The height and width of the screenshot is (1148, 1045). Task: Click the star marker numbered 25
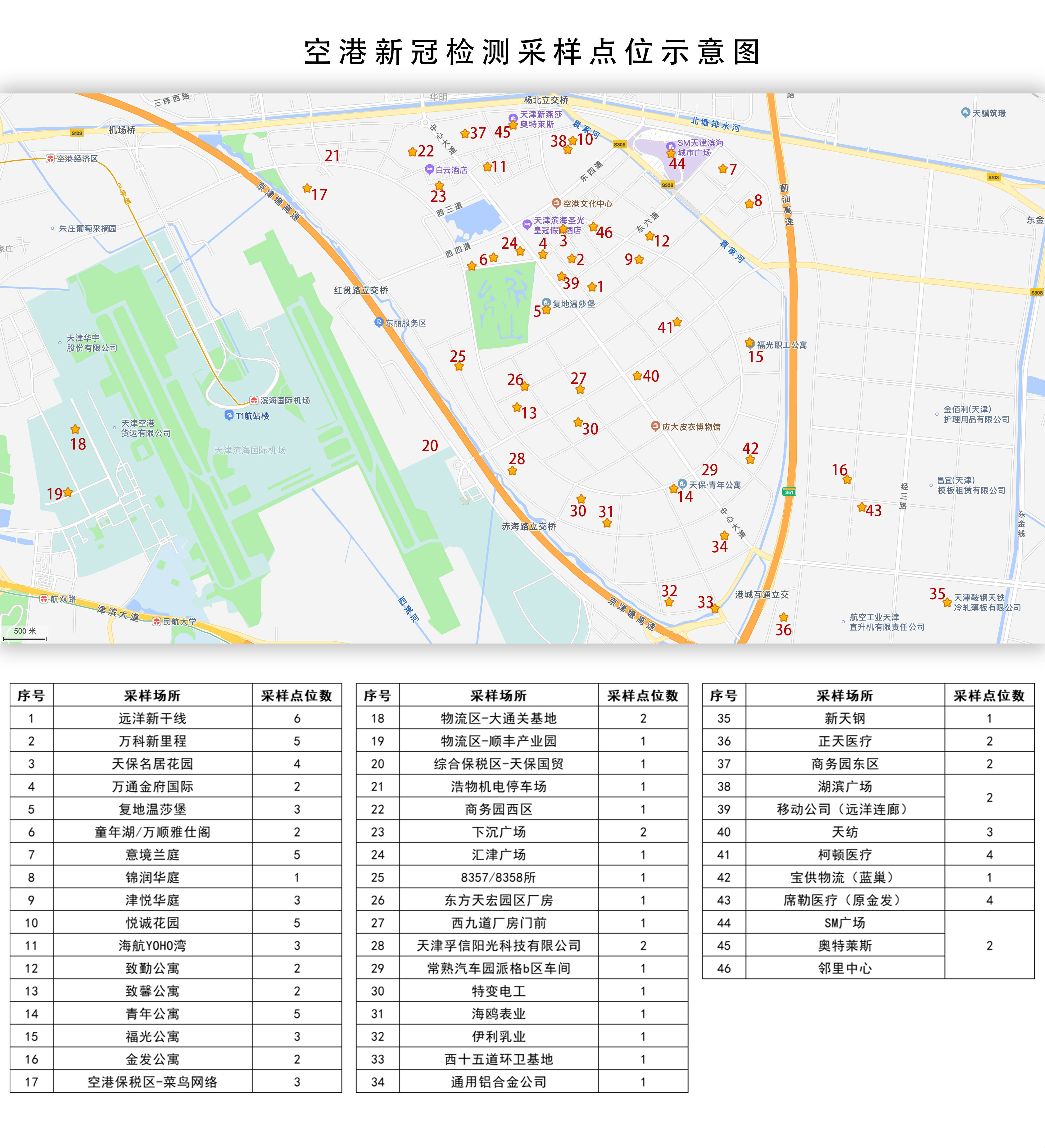click(459, 366)
